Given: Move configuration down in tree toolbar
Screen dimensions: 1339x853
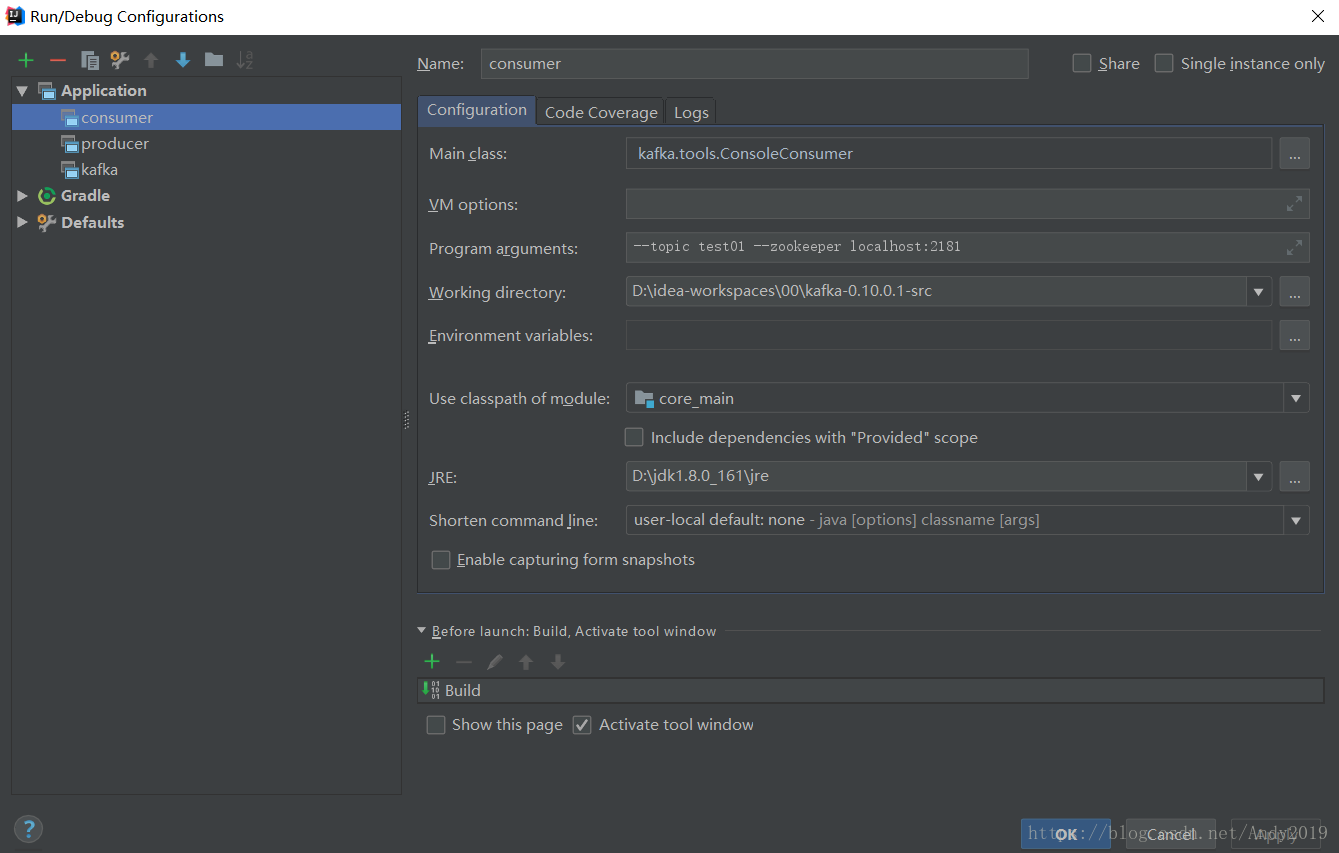Looking at the screenshot, I should coord(182,60).
